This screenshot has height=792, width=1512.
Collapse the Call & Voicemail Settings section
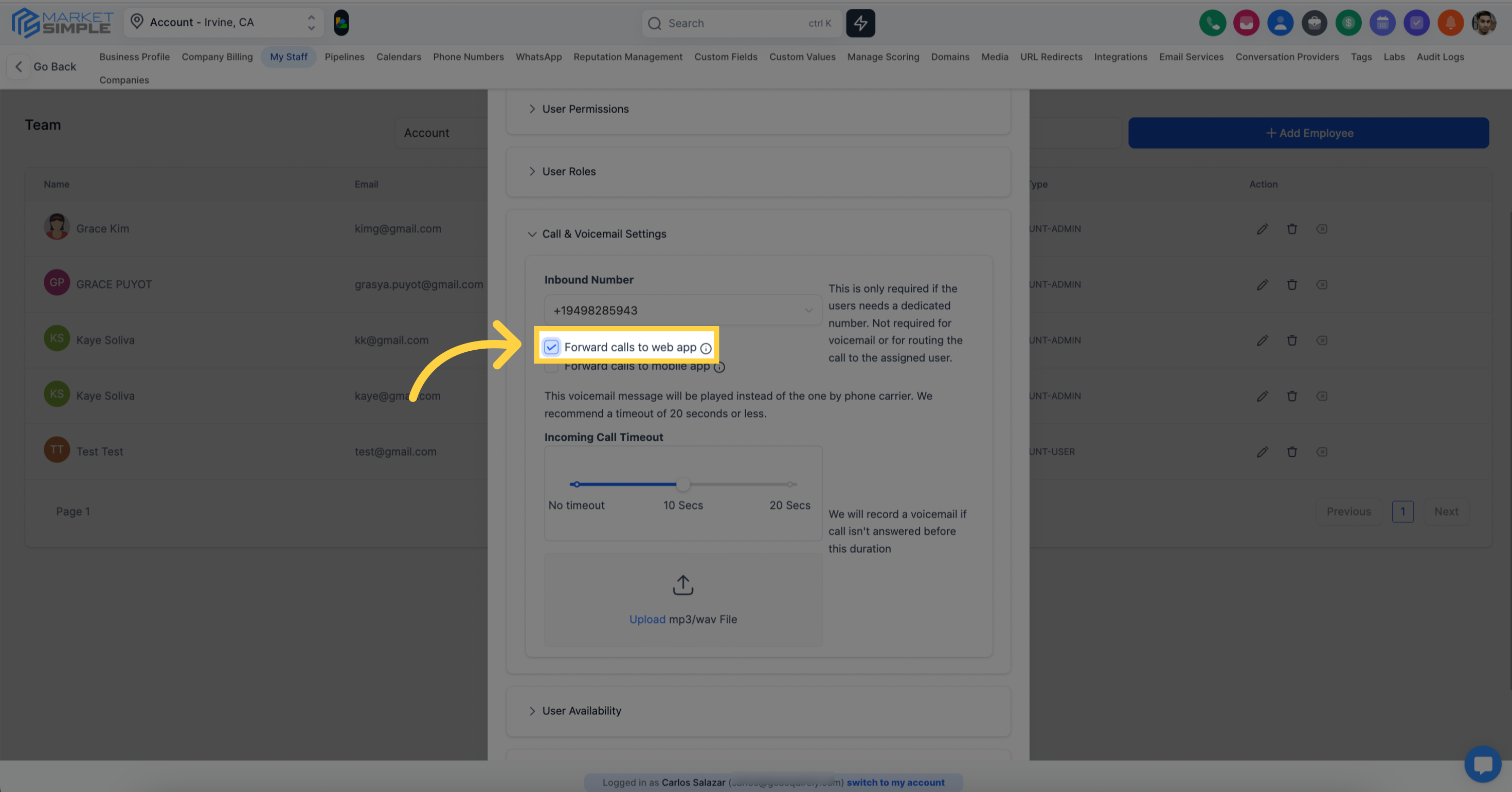[x=603, y=234]
